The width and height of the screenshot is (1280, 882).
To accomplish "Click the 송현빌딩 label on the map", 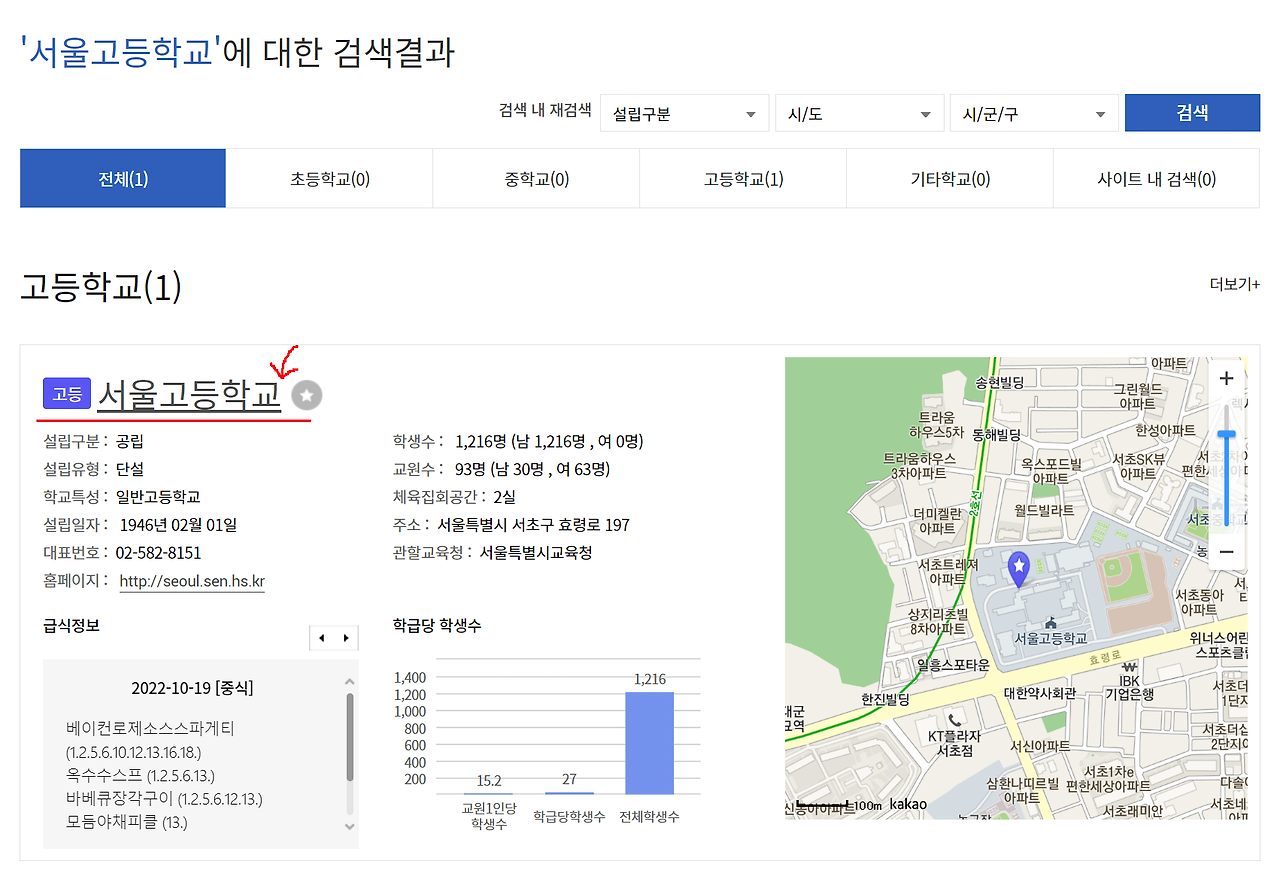I will (1000, 383).
